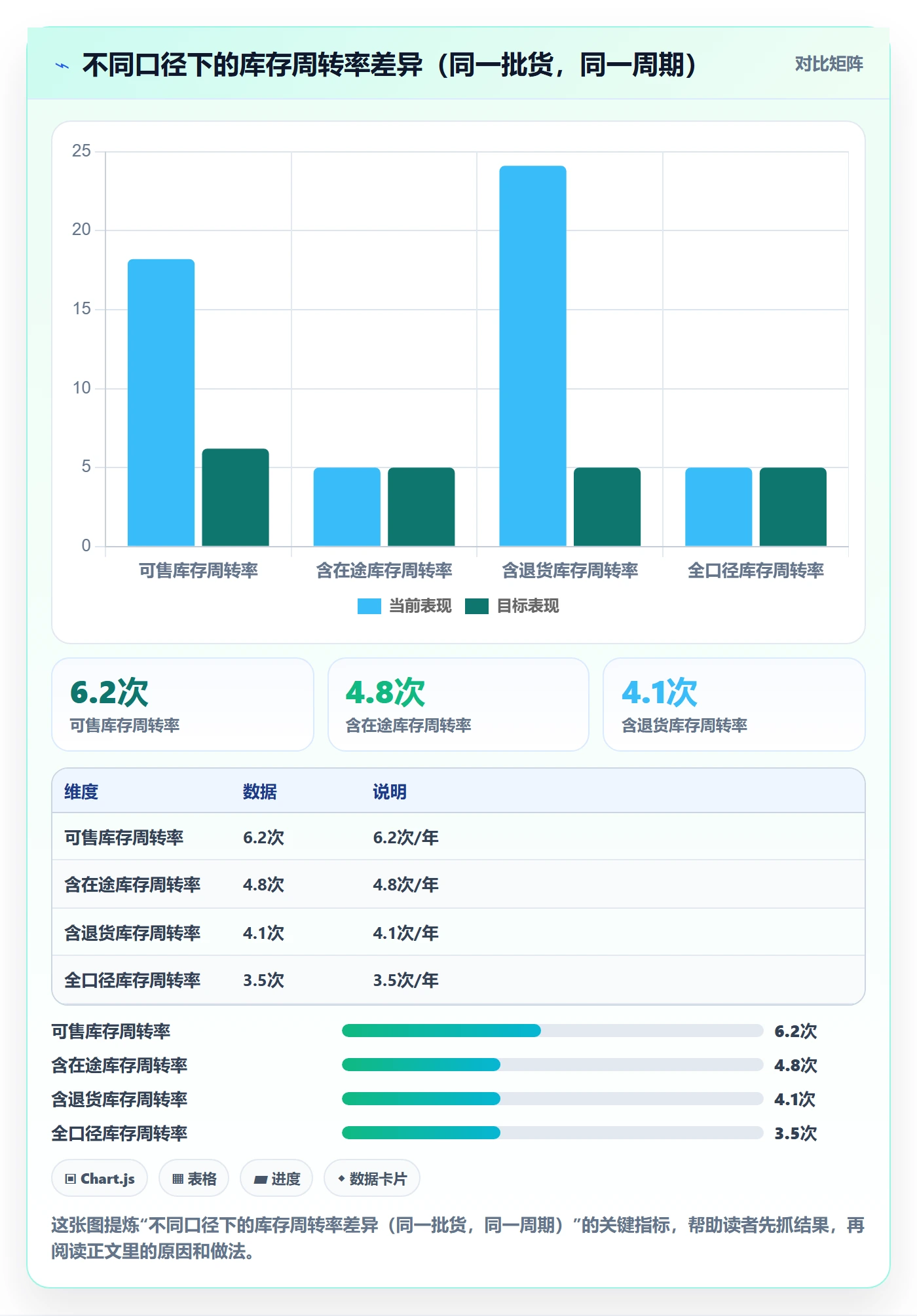
Task: Click the blue 含在途库存周转率 chart bar
Action: point(347,507)
